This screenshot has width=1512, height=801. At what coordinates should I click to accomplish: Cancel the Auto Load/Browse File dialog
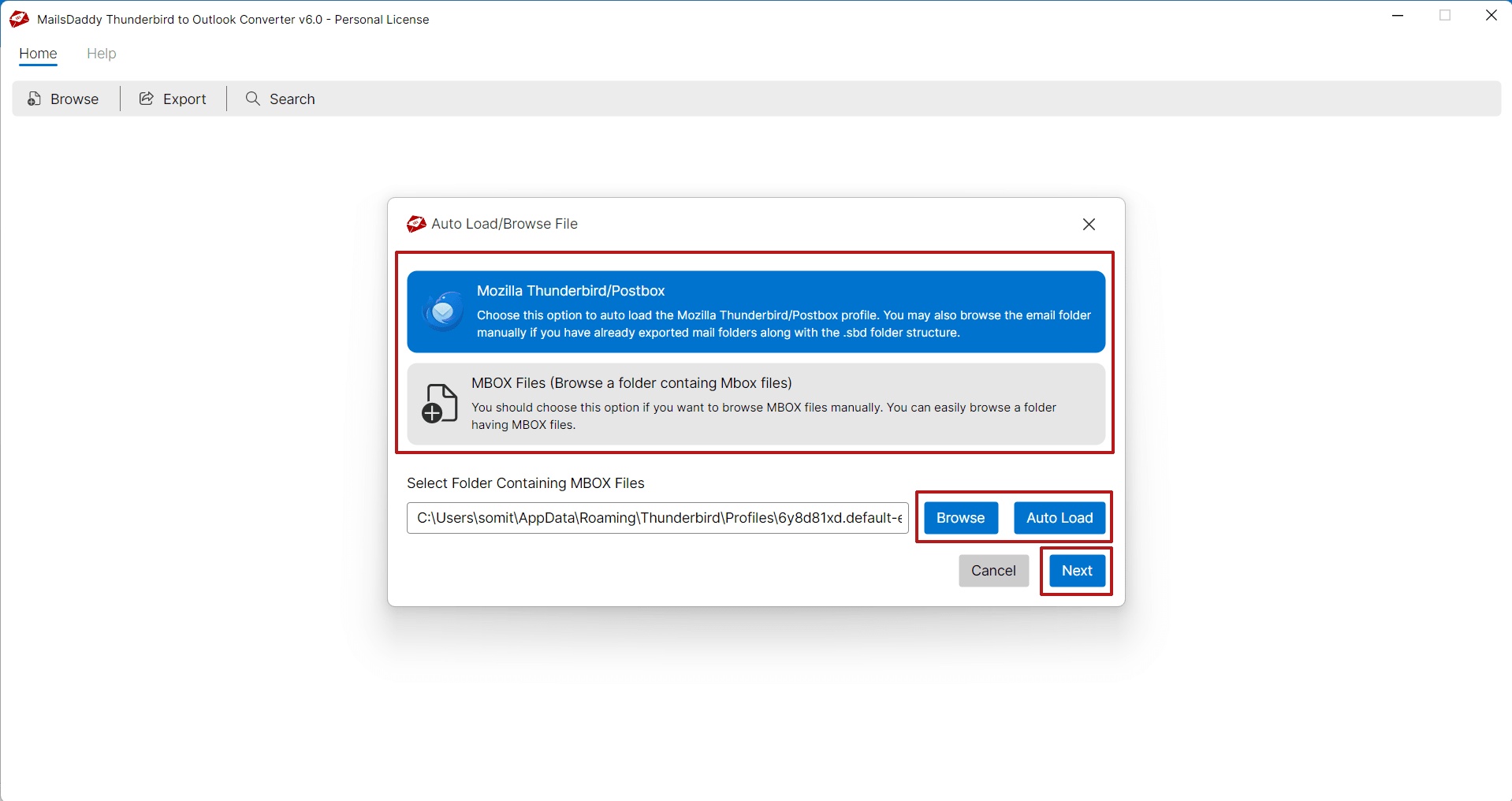pyautogui.click(x=992, y=570)
